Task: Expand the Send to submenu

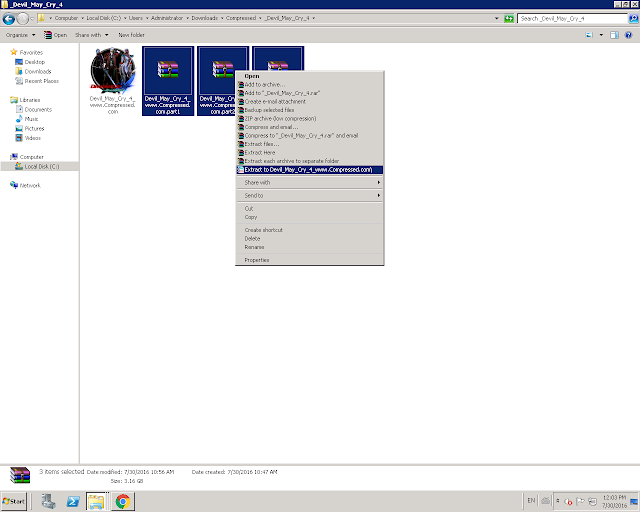Action: coord(309,196)
